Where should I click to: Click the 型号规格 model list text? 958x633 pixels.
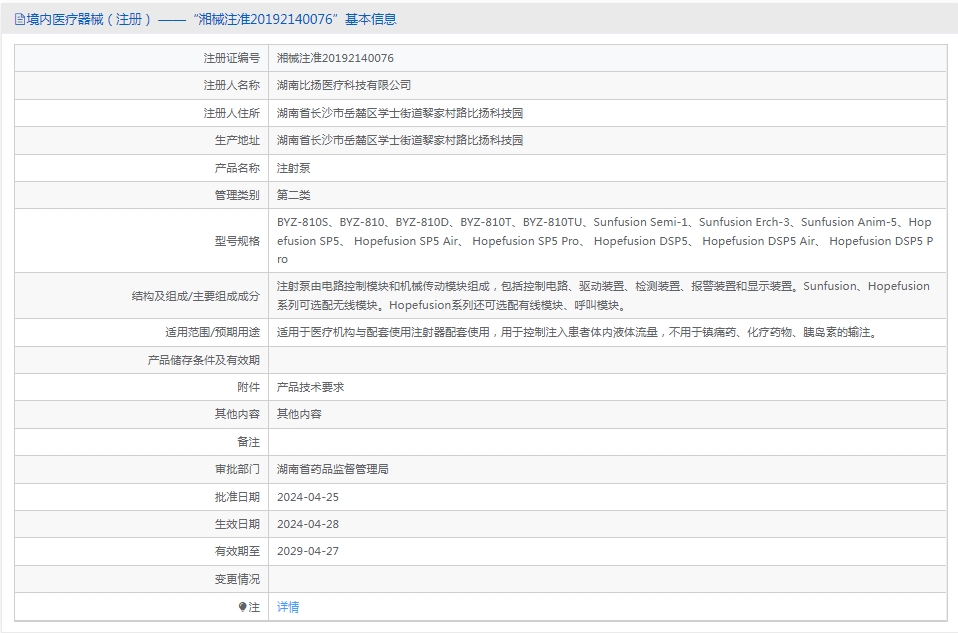click(x=605, y=241)
